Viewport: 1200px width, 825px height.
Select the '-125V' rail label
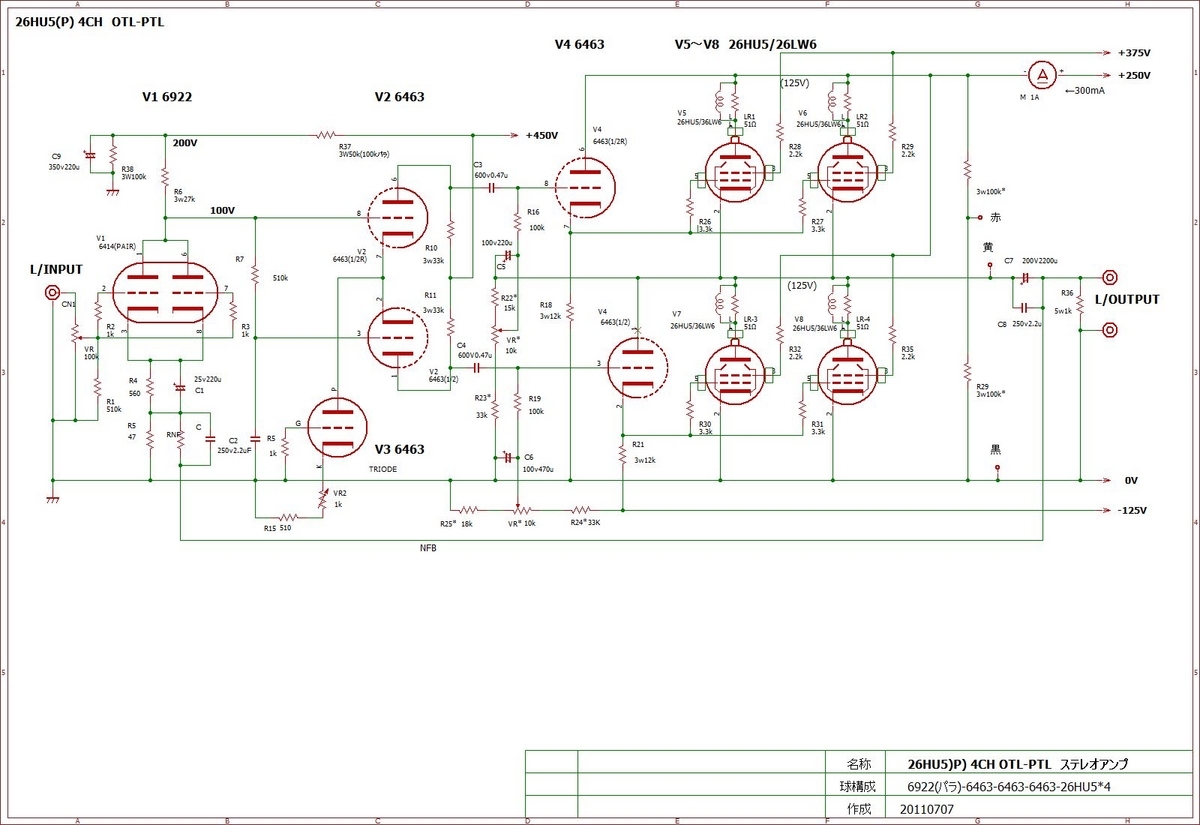[x=1132, y=510]
